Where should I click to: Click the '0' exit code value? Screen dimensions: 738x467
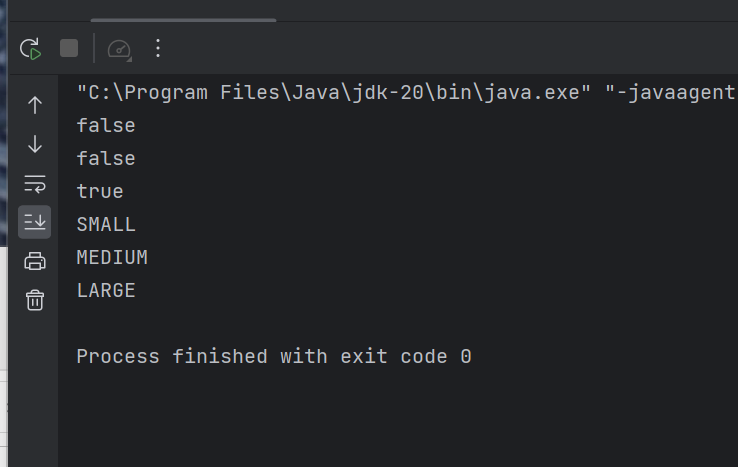466,357
